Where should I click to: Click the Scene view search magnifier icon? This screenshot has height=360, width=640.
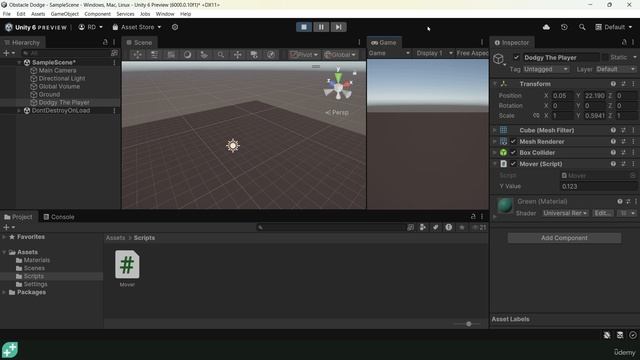(x=220, y=55)
